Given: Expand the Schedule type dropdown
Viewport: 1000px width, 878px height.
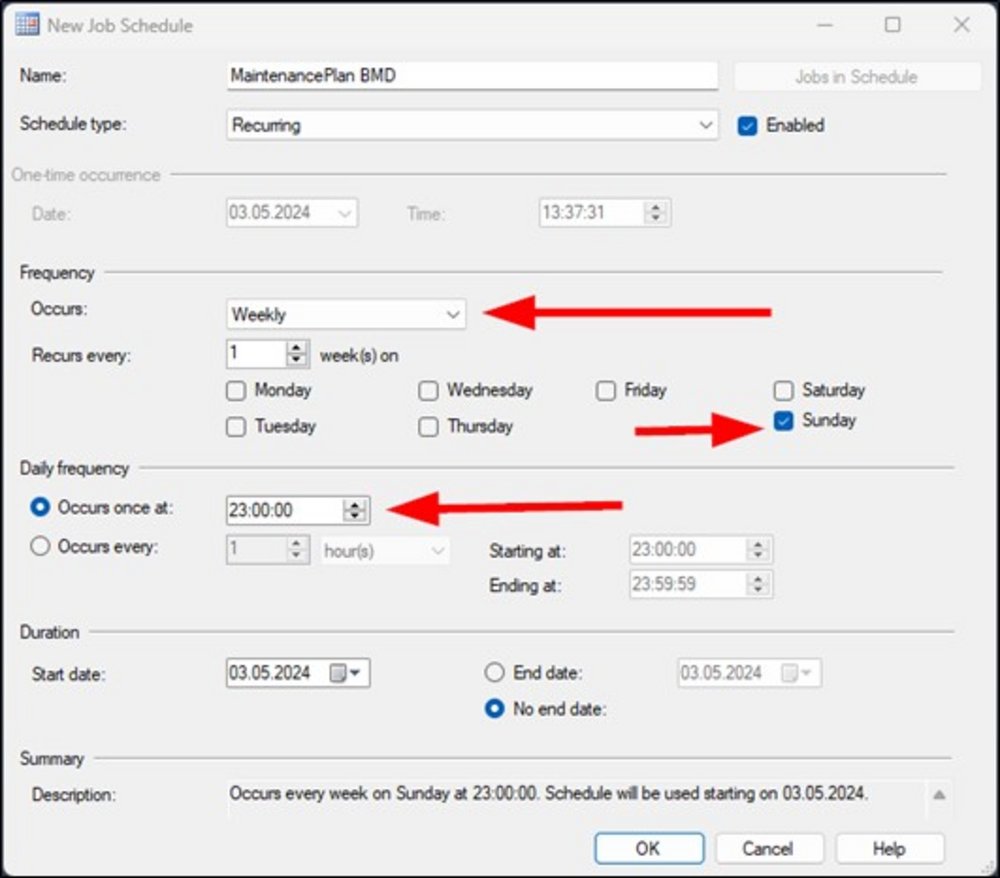Looking at the screenshot, I should [x=707, y=126].
